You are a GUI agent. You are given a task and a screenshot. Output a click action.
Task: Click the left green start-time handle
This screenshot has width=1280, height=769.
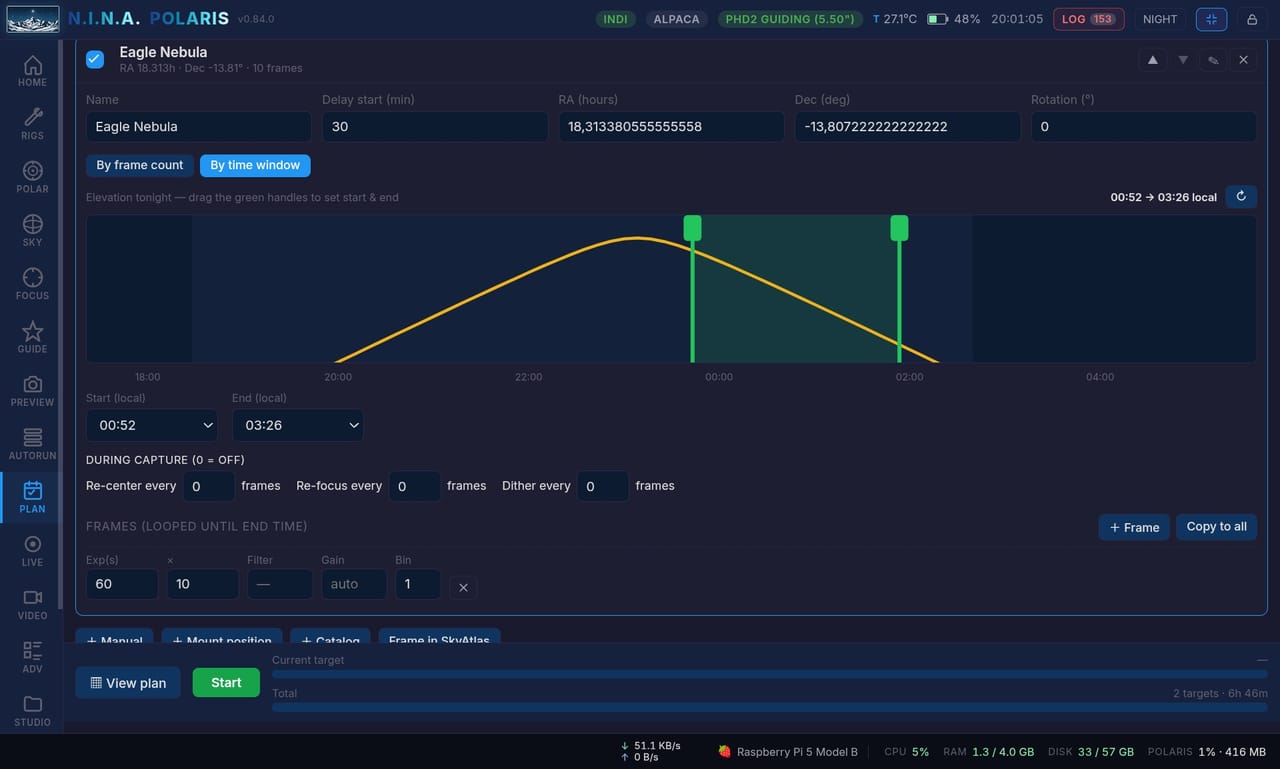point(692,228)
